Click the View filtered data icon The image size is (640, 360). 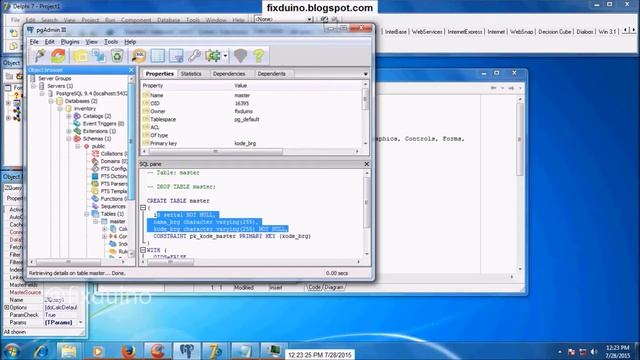[x=176, y=56]
